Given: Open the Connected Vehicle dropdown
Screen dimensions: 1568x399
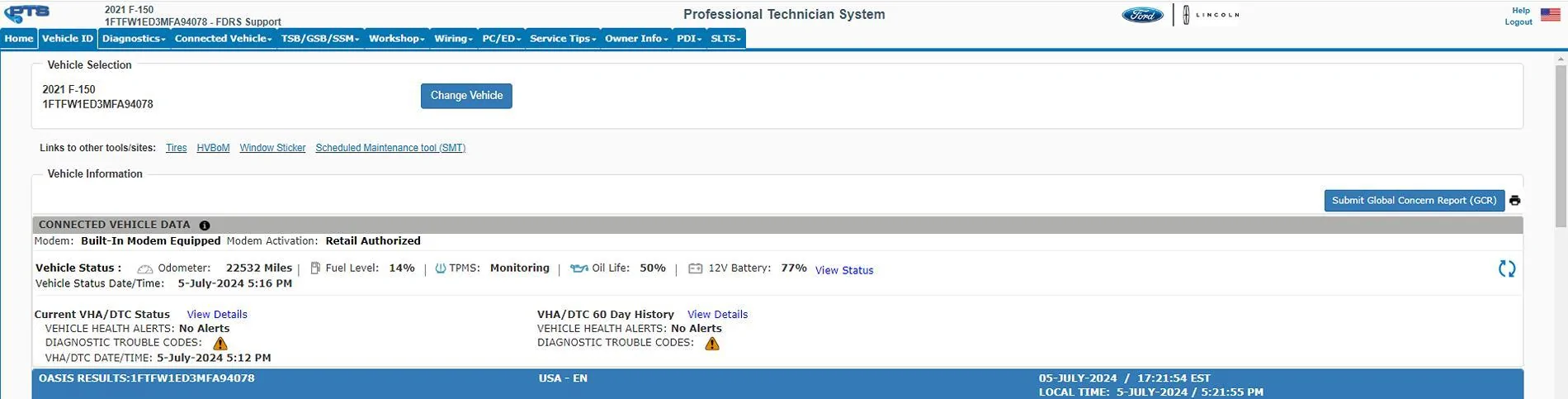Looking at the screenshot, I should point(223,39).
